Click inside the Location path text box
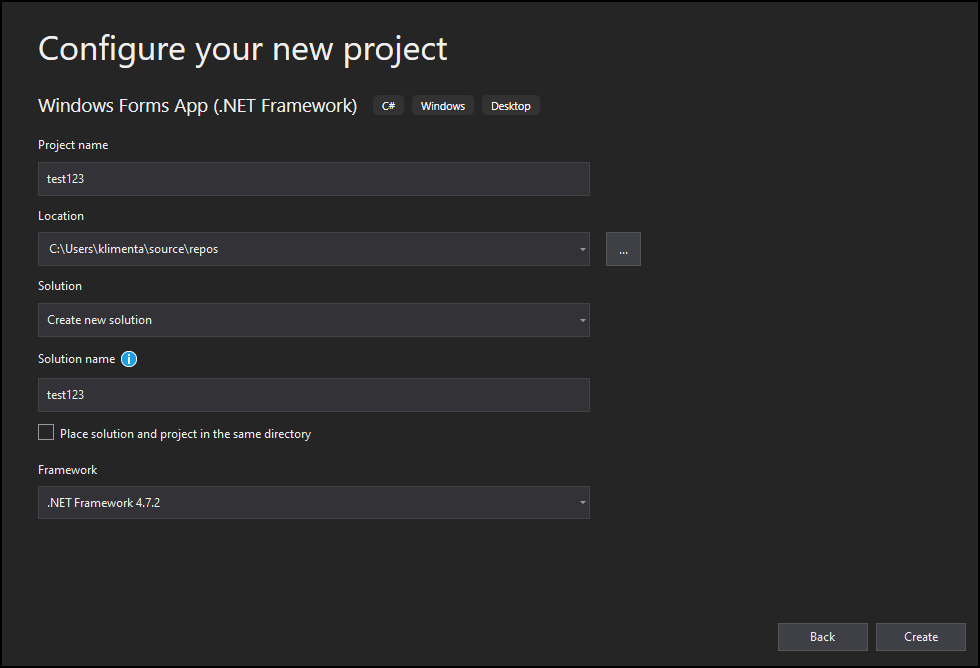The width and height of the screenshot is (980, 668). (306, 249)
